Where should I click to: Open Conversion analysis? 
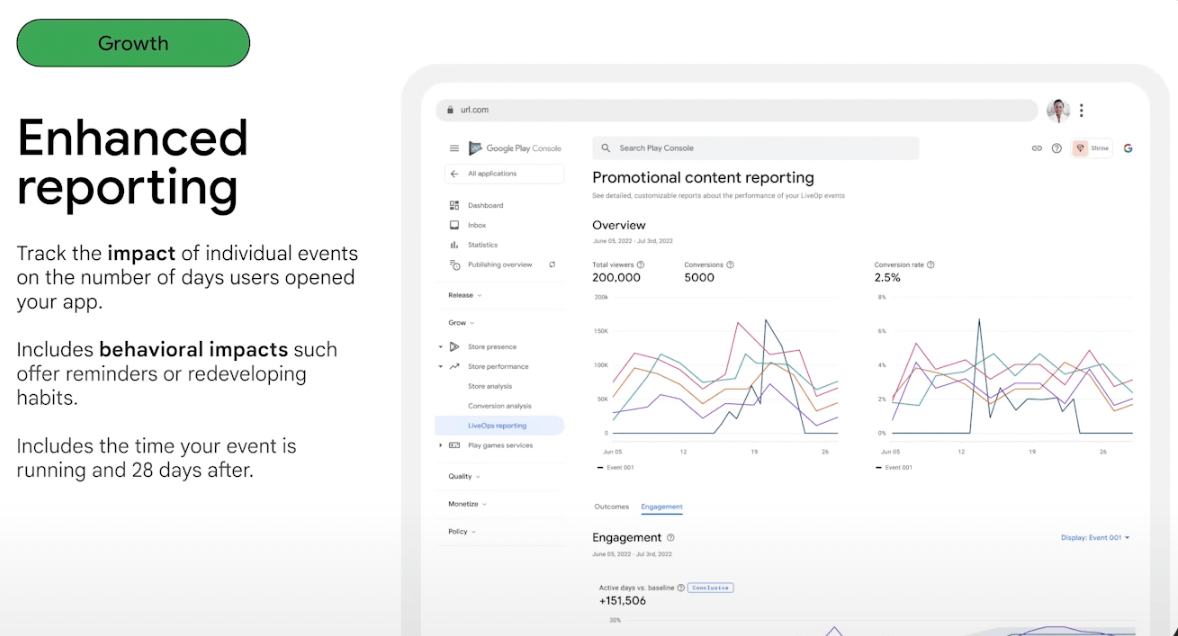tap(500, 405)
